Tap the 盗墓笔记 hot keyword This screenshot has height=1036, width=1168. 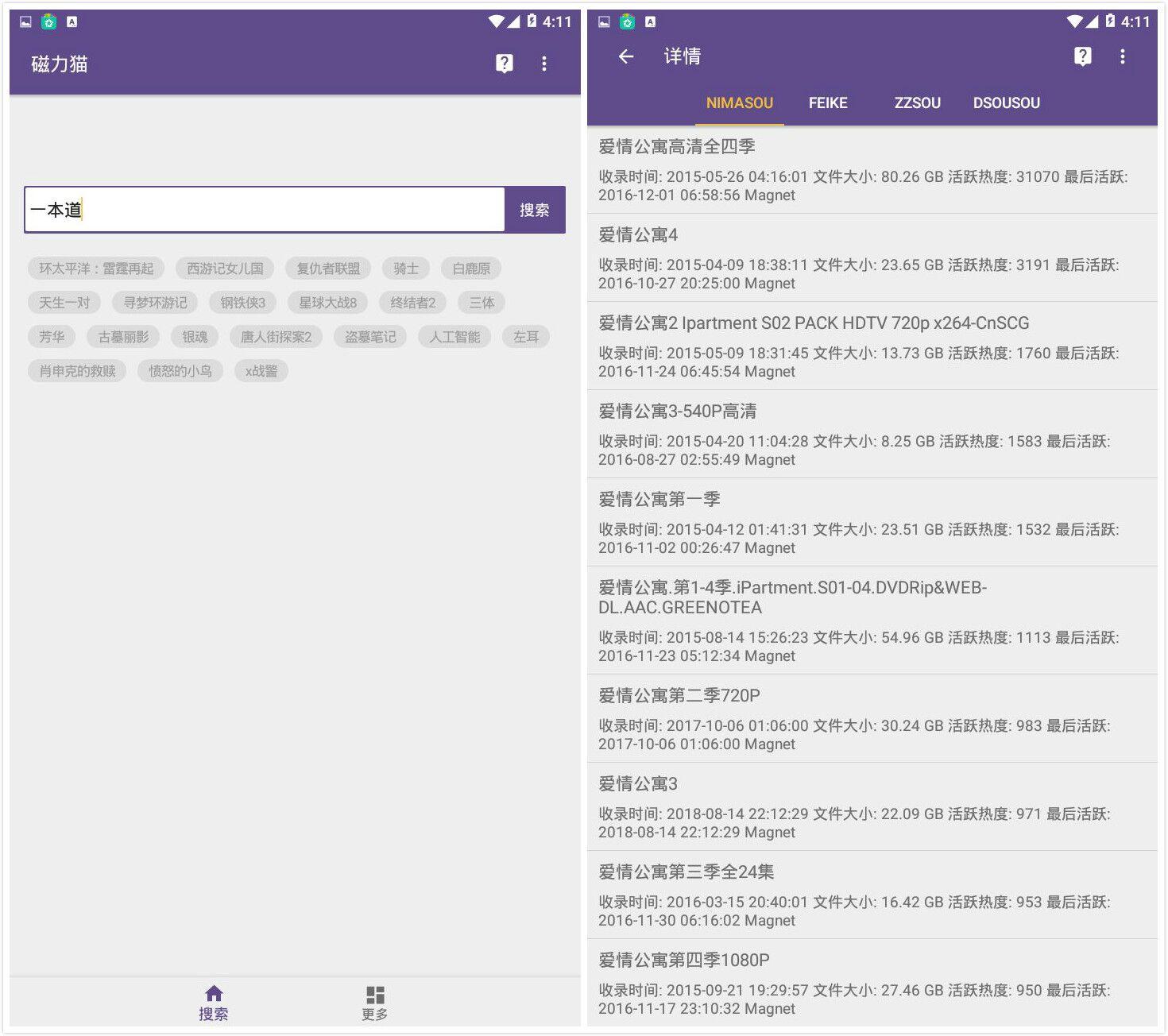[370, 337]
